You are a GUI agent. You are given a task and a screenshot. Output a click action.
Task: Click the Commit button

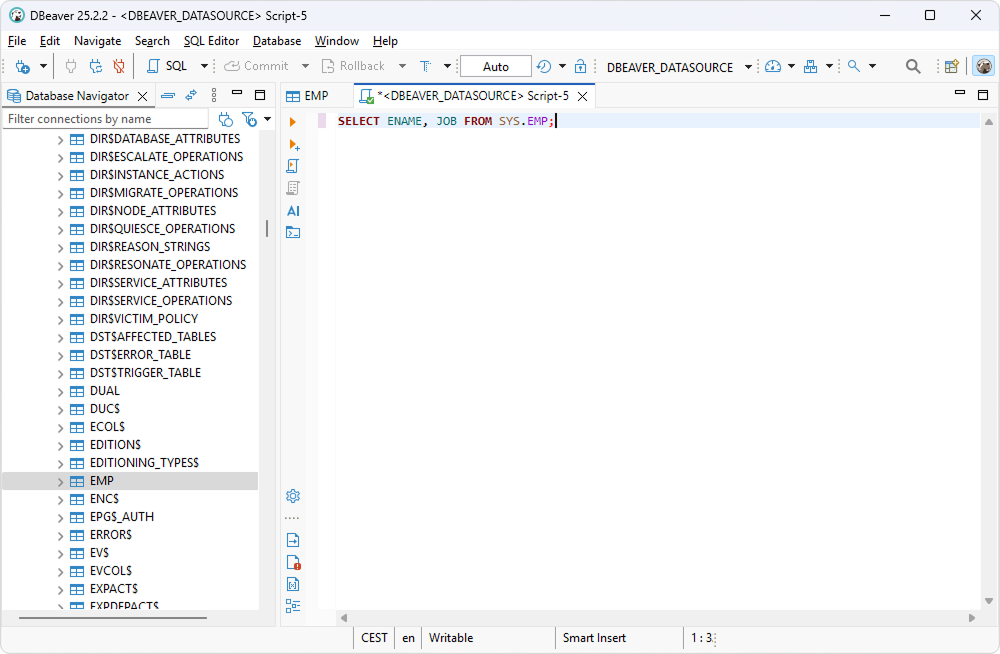coord(264,66)
